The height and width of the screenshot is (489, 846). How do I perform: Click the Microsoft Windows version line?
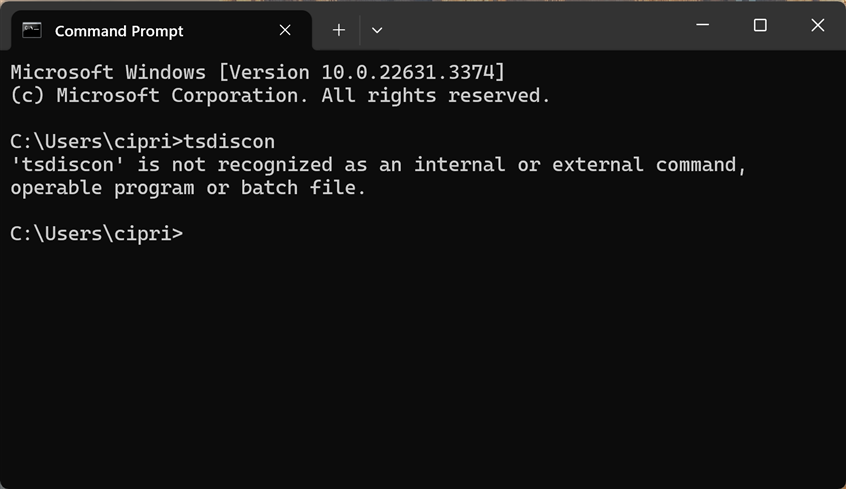(x=257, y=72)
